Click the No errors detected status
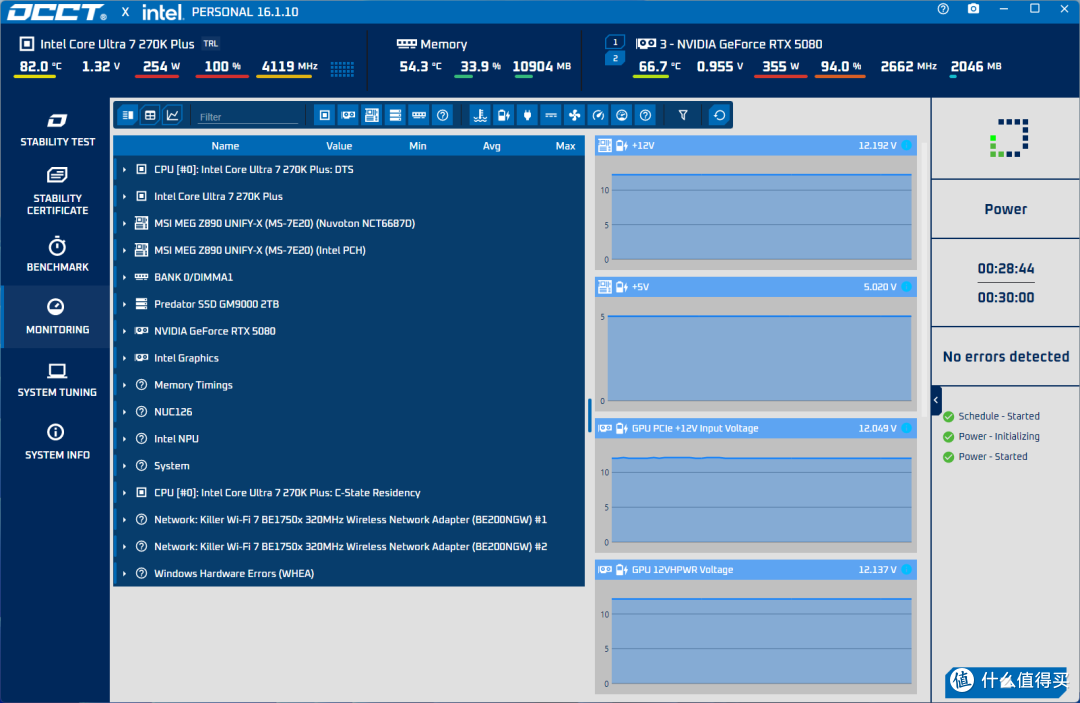 coord(1006,357)
